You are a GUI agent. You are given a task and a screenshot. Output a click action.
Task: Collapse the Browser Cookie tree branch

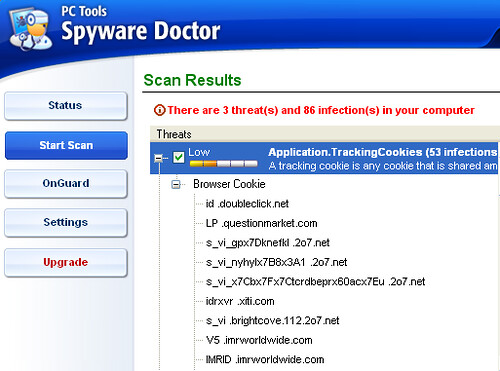(x=176, y=184)
